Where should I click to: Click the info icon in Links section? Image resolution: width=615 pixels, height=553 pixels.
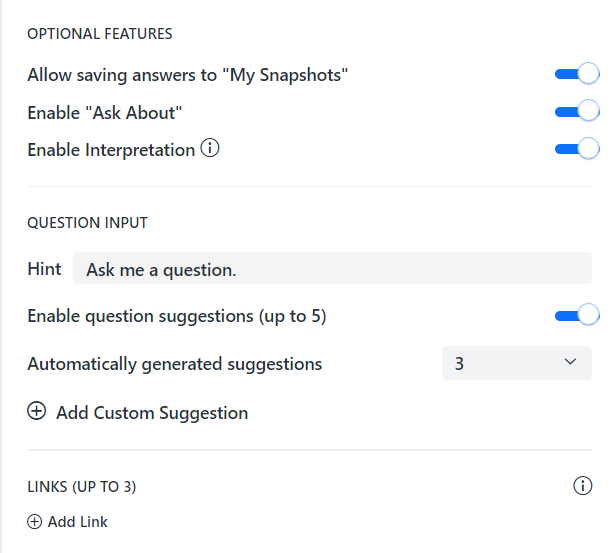[x=582, y=486]
